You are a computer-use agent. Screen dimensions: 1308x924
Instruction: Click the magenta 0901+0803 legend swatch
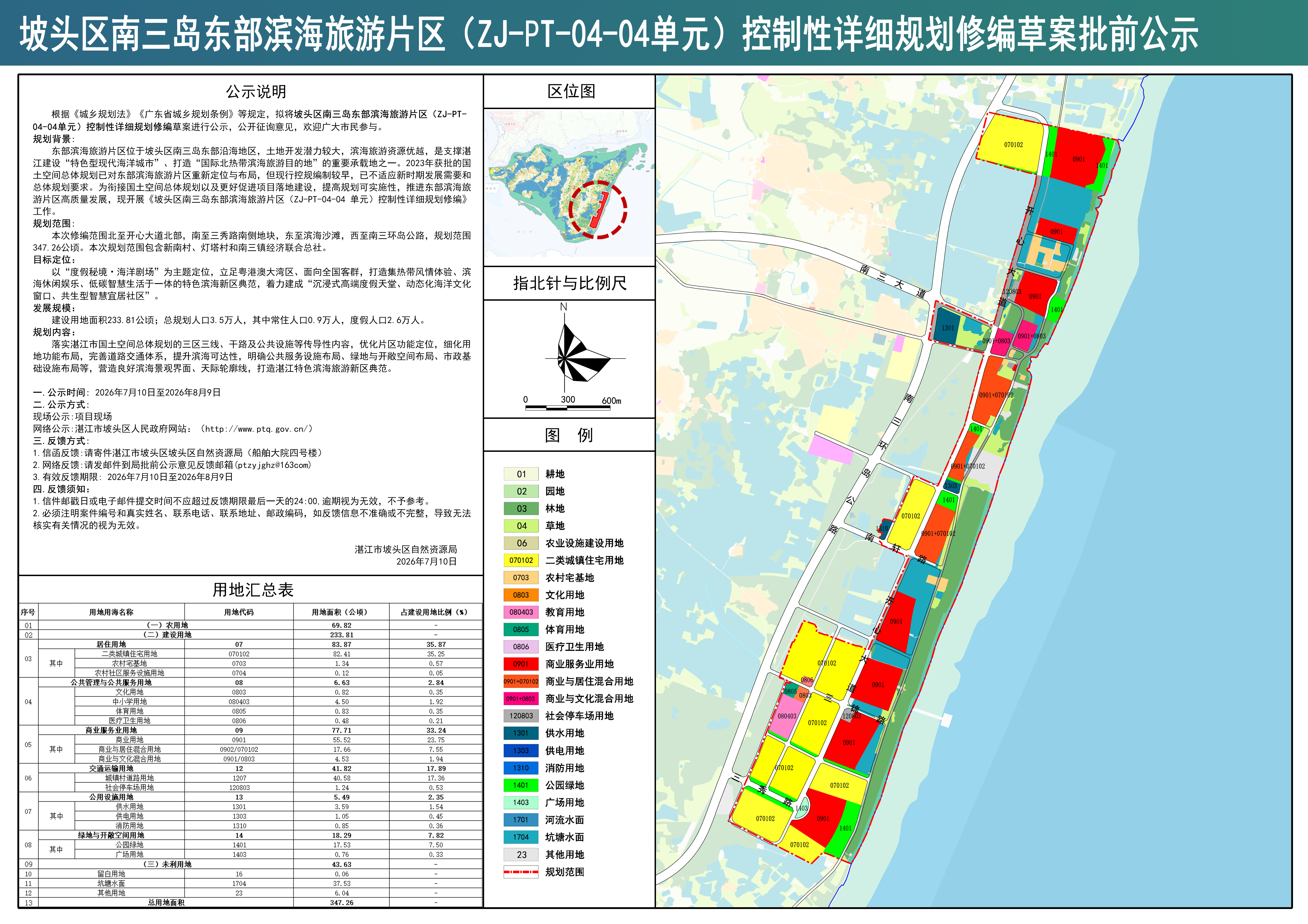(x=521, y=698)
